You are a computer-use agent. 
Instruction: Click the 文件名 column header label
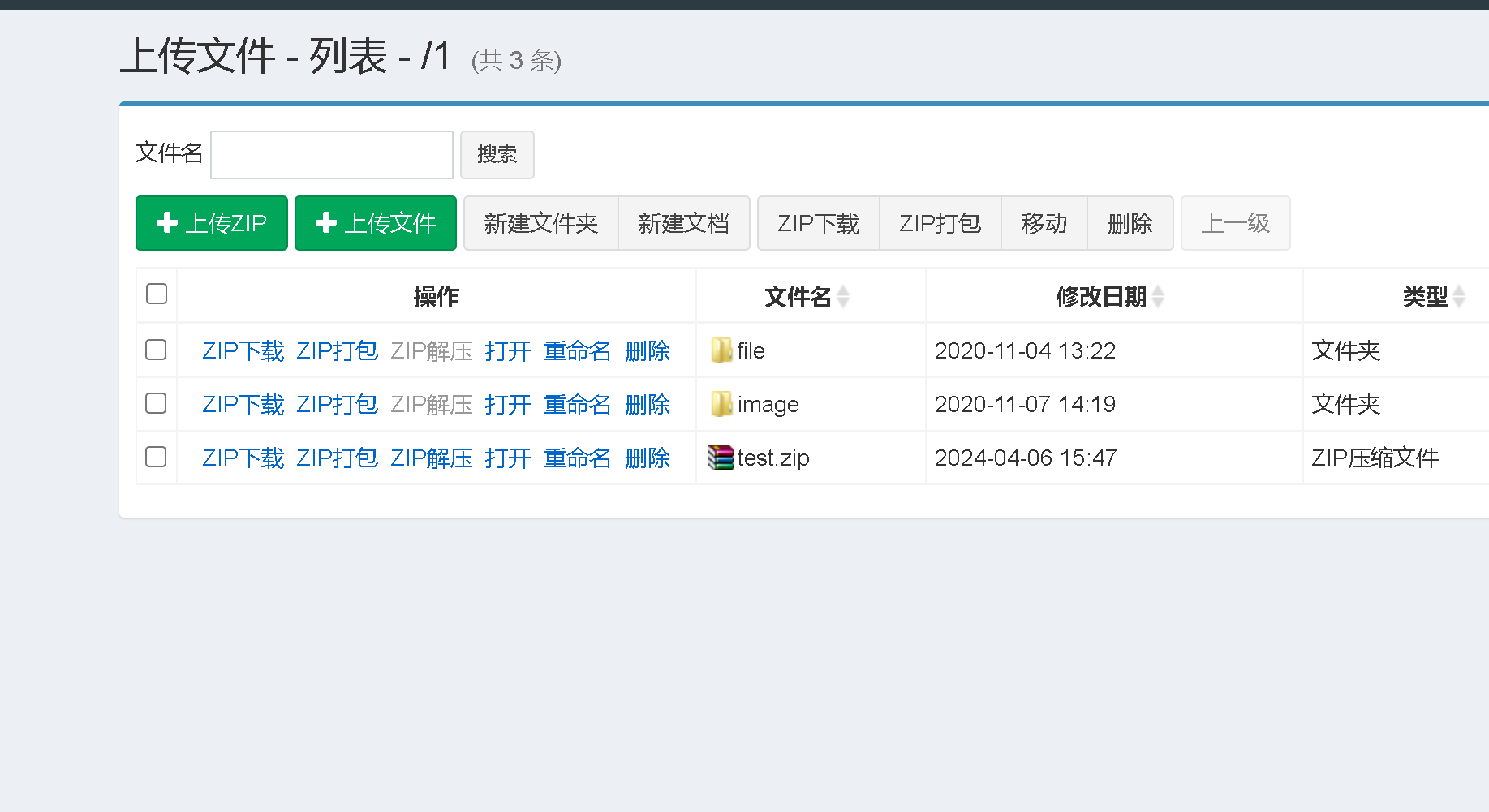pyautogui.click(x=798, y=297)
